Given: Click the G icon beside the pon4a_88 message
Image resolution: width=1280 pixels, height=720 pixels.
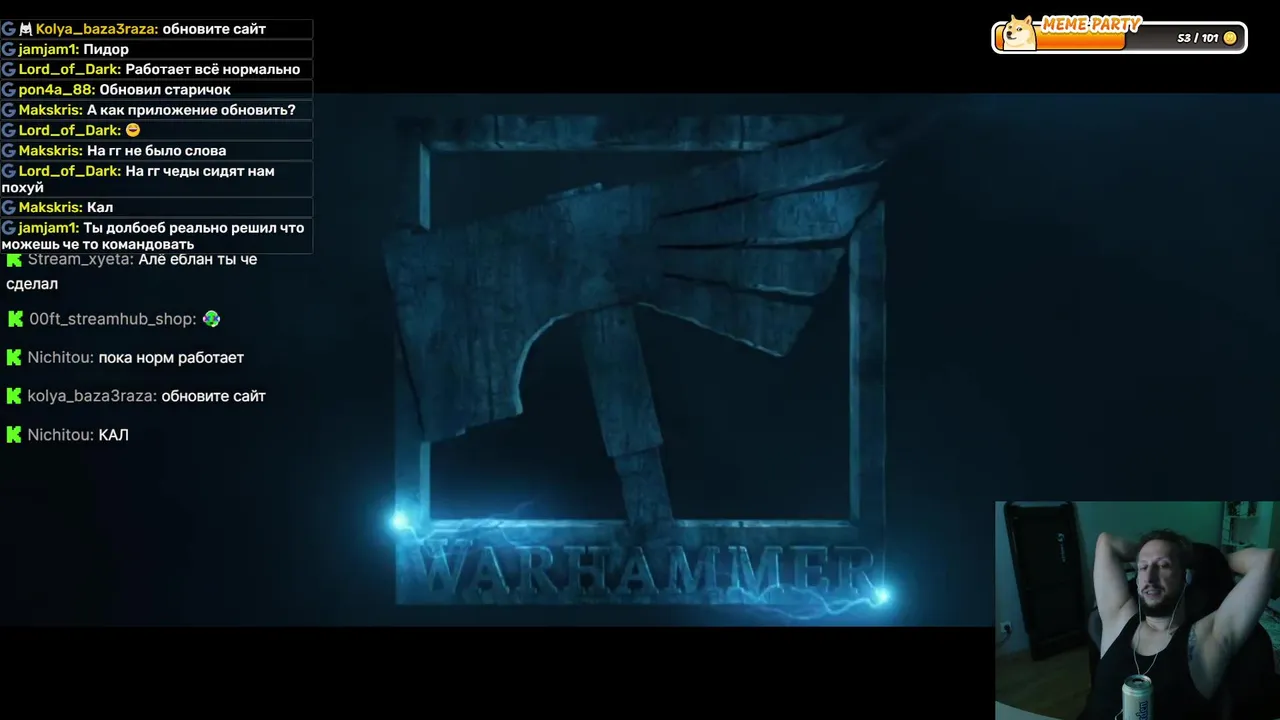Looking at the screenshot, I should 8,89.
